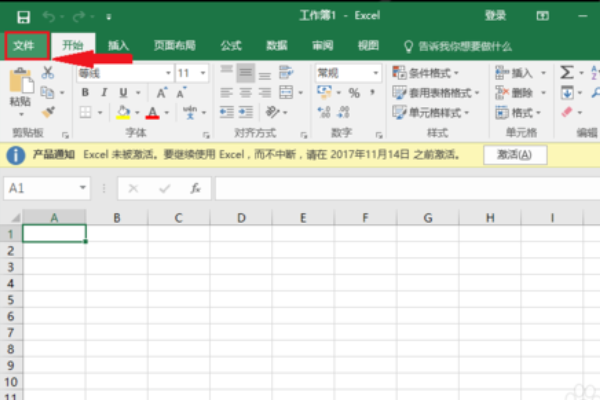Open the Font Color dropdown arrow
This screenshot has width=600, height=400.
coord(167,113)
